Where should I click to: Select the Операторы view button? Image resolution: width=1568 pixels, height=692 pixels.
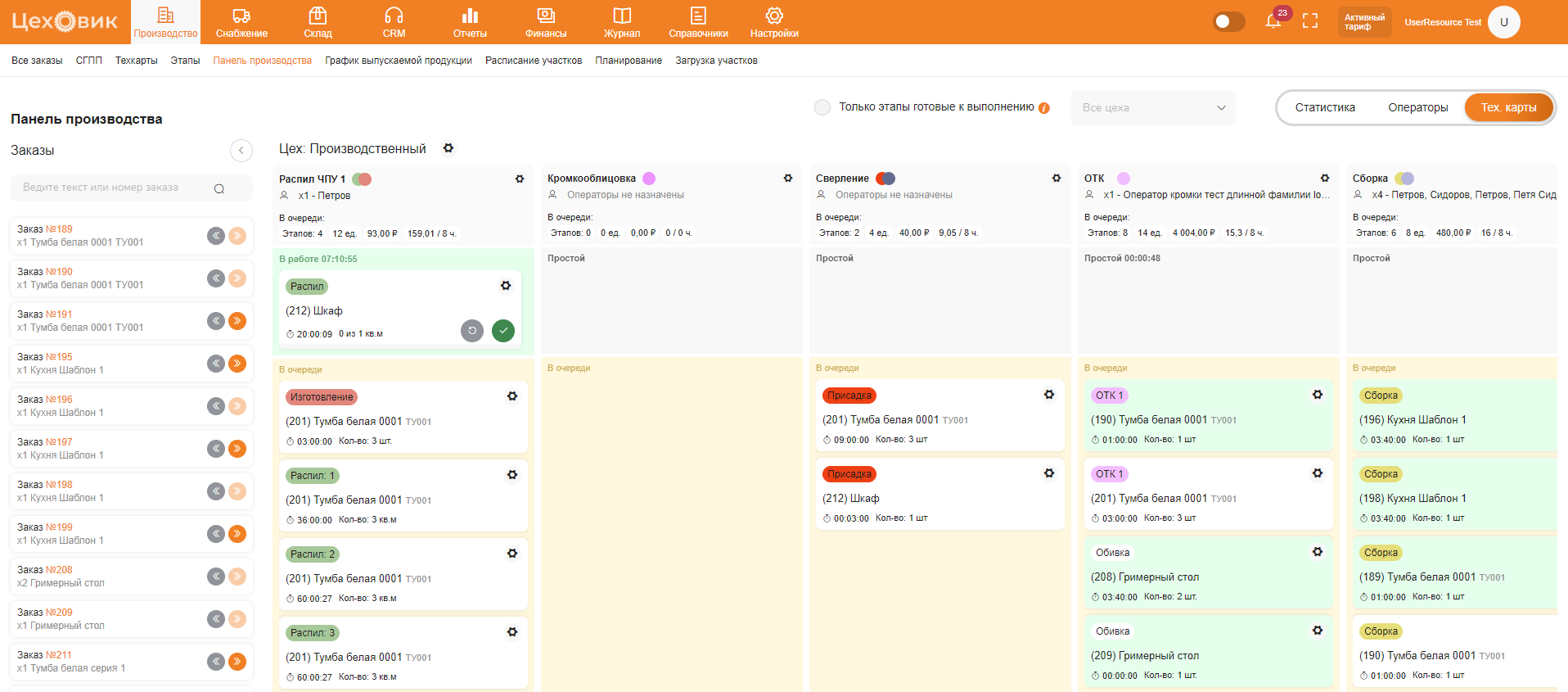(x=1417, y=107)
